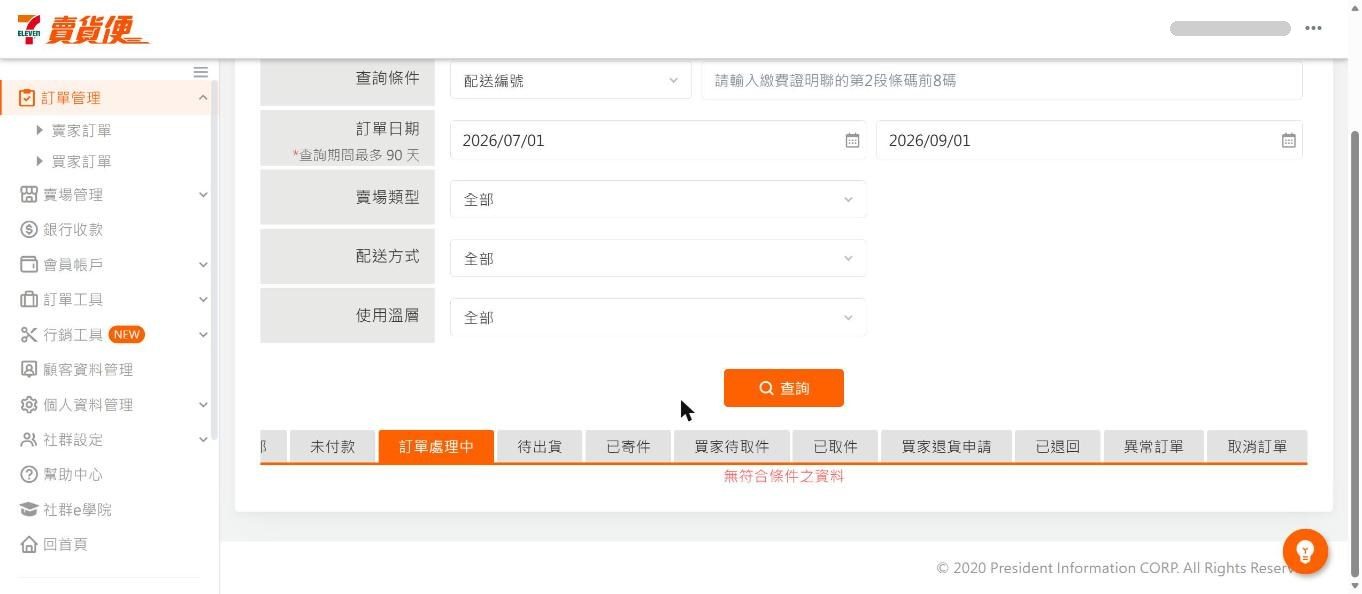Viewport: 1362px width, 594px height.
Task: Open the 買家退貨申請 tab
Action: pyautogui.click(x=946, y=446)
